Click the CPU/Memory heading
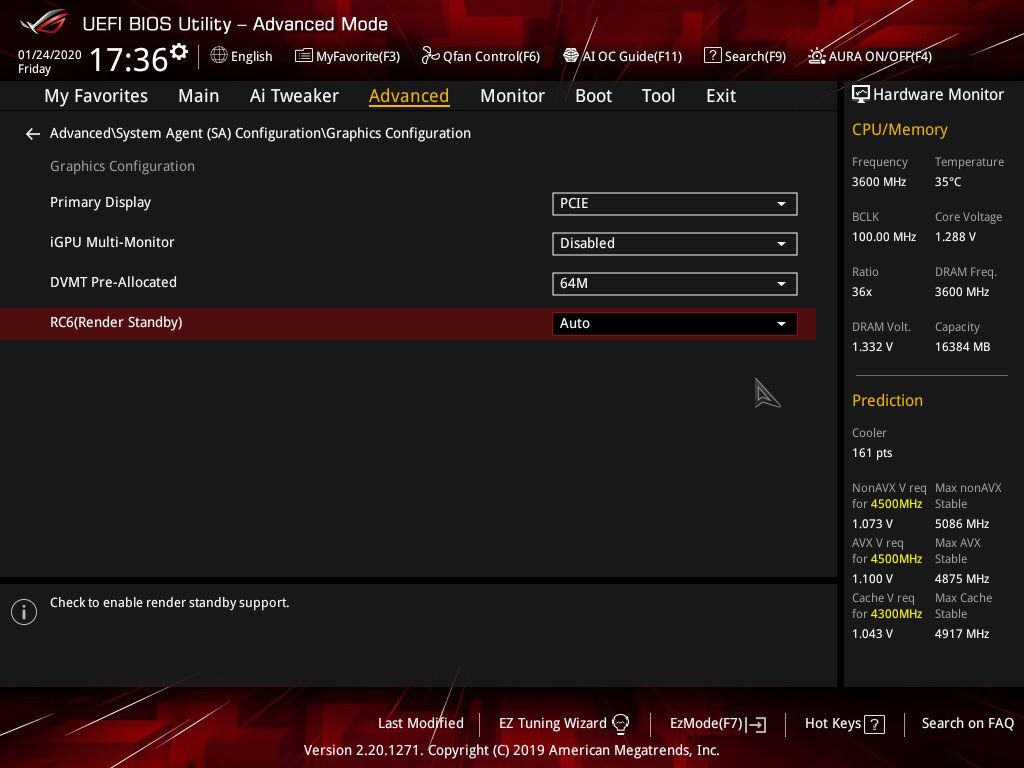 click(900, 130)
